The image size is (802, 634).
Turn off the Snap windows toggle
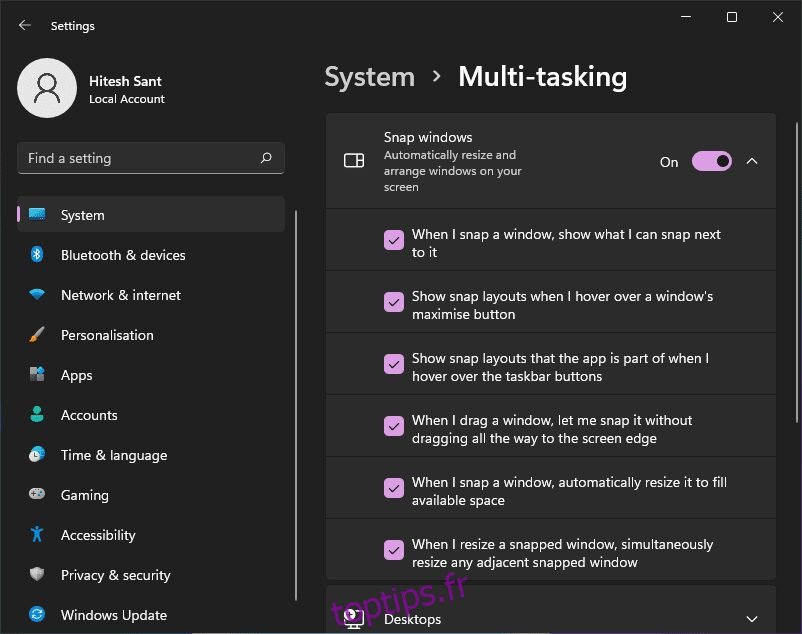coord(712,161)
